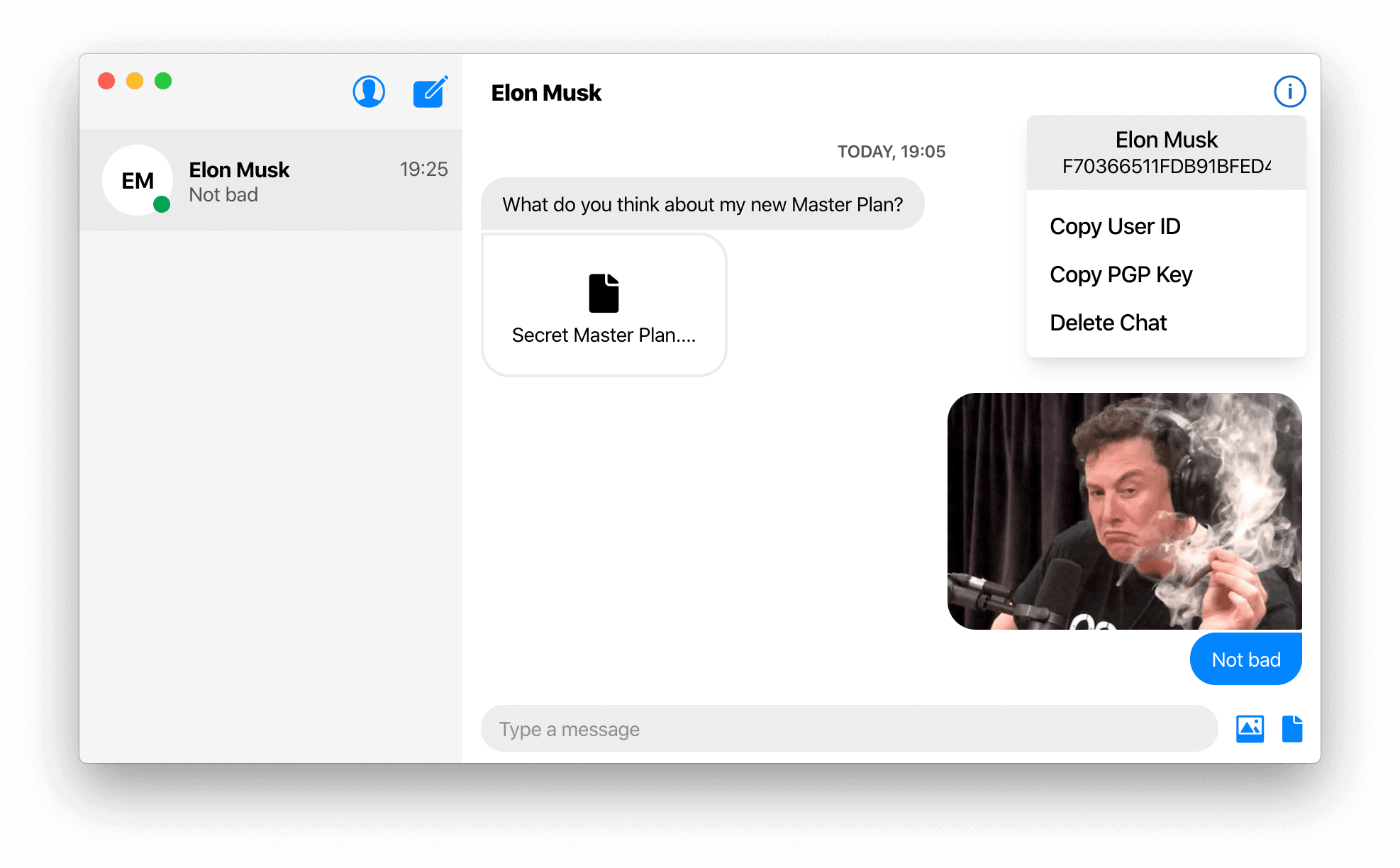1400x868 pixels.
Task: Click the Not bad preview in sidebar
Action: [x=223, y=194]
